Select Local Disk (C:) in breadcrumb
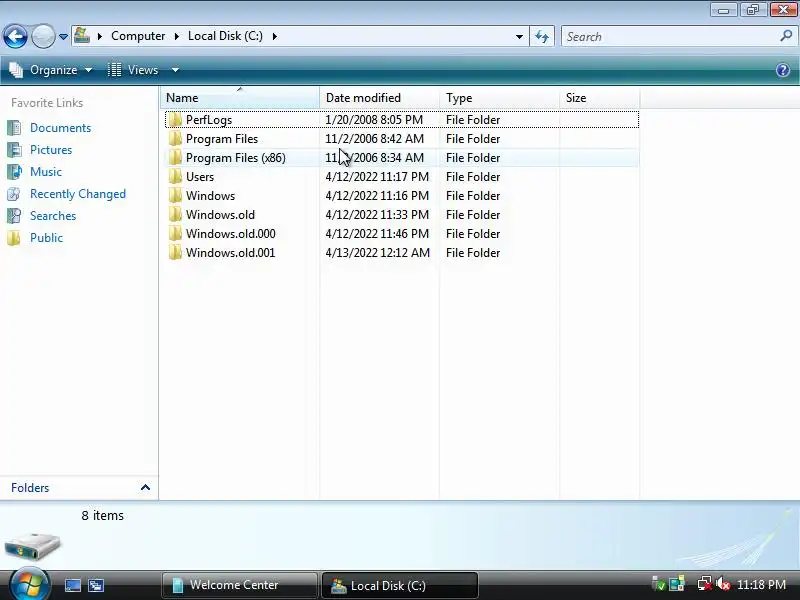800x600 pixels. 225,36
